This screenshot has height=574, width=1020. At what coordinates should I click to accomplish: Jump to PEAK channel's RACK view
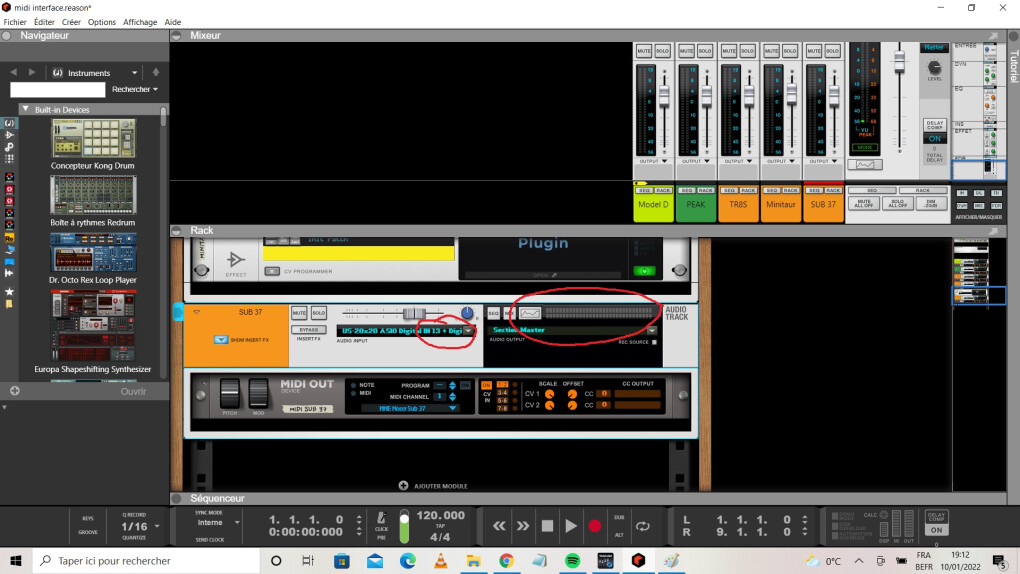coord(706,191)
